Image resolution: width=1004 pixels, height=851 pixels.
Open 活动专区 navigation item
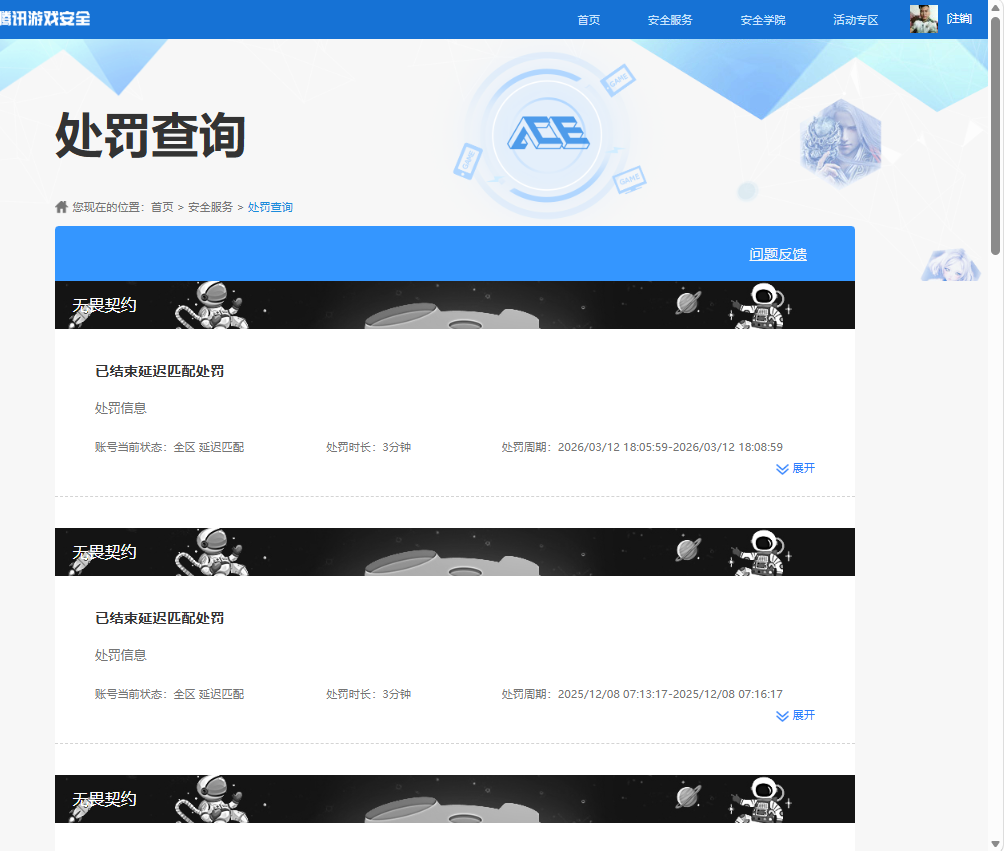click(x=855, y=20)
